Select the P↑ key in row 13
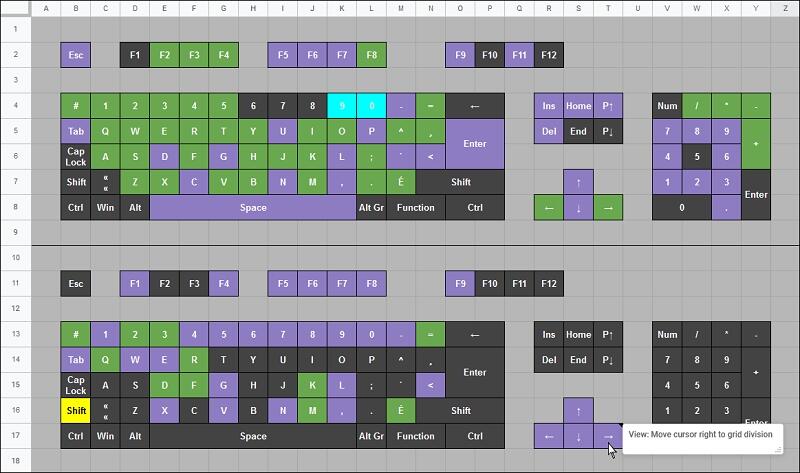 (607, 335)
